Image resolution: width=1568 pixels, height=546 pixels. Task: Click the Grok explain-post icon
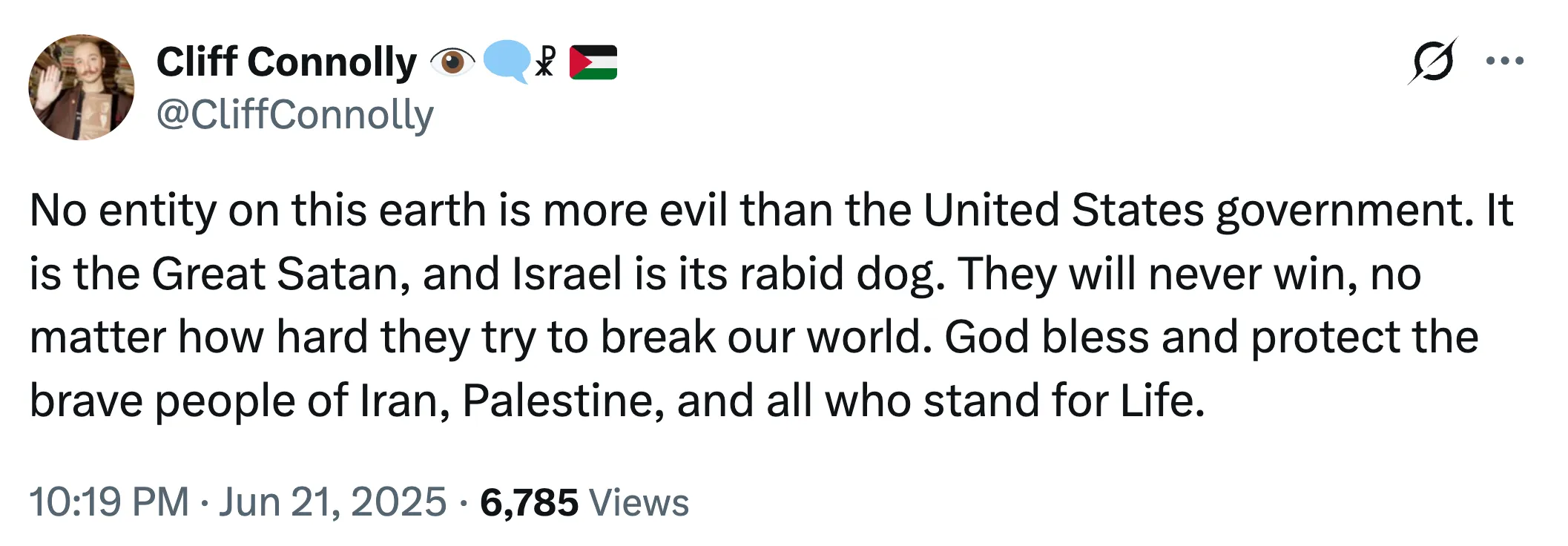point(1433,61)
